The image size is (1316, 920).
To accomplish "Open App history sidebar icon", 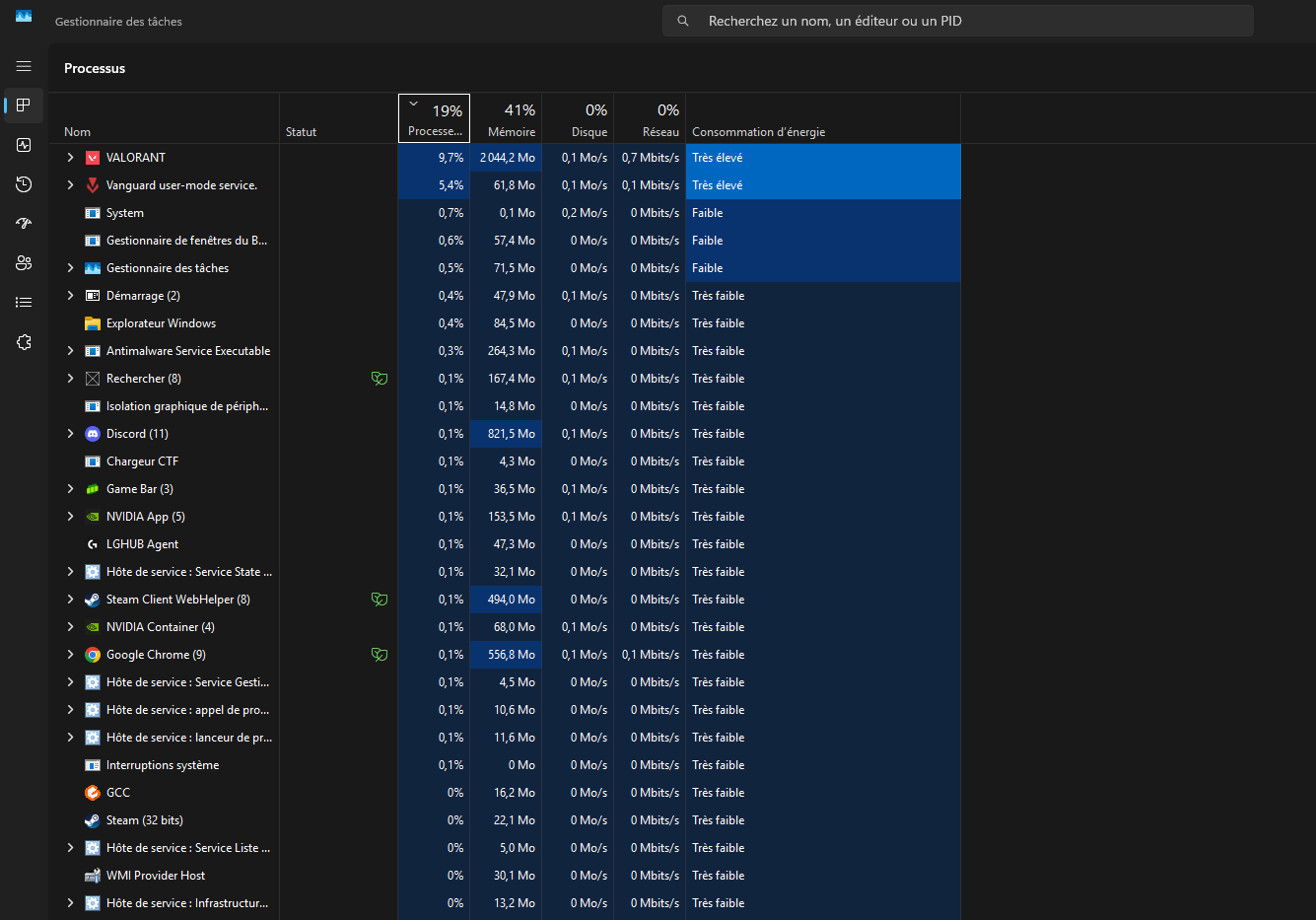I will (24, 184).
